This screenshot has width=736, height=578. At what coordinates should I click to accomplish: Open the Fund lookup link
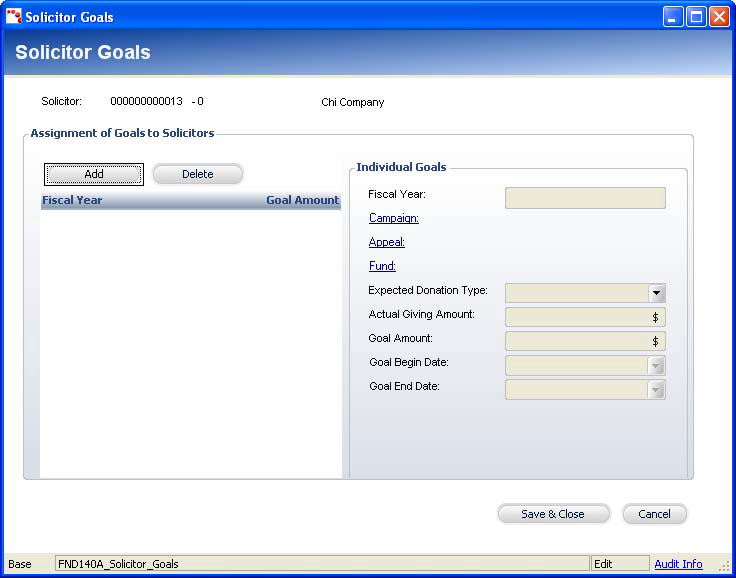pos(382,266)
